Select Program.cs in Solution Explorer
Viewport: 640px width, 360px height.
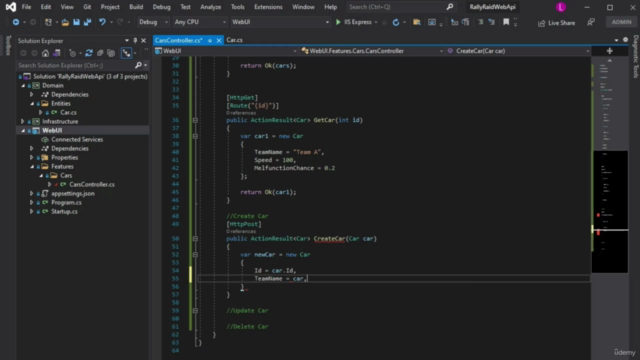click(x=66, y=202)
